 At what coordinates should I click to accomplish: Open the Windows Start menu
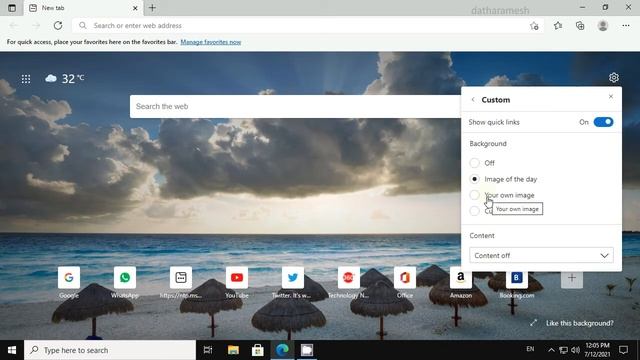pos(12,350)
